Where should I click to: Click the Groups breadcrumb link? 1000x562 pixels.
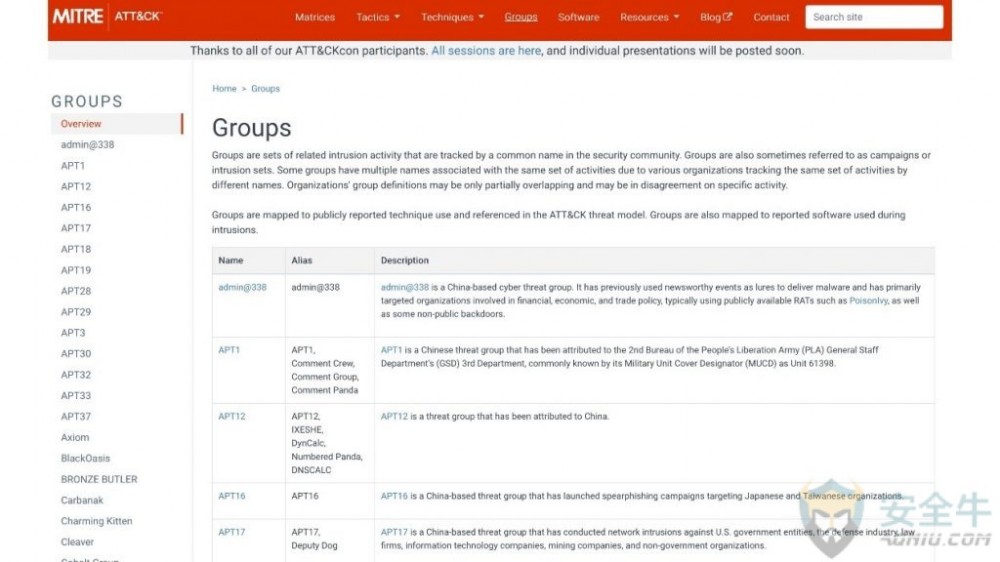pos(265,89)
